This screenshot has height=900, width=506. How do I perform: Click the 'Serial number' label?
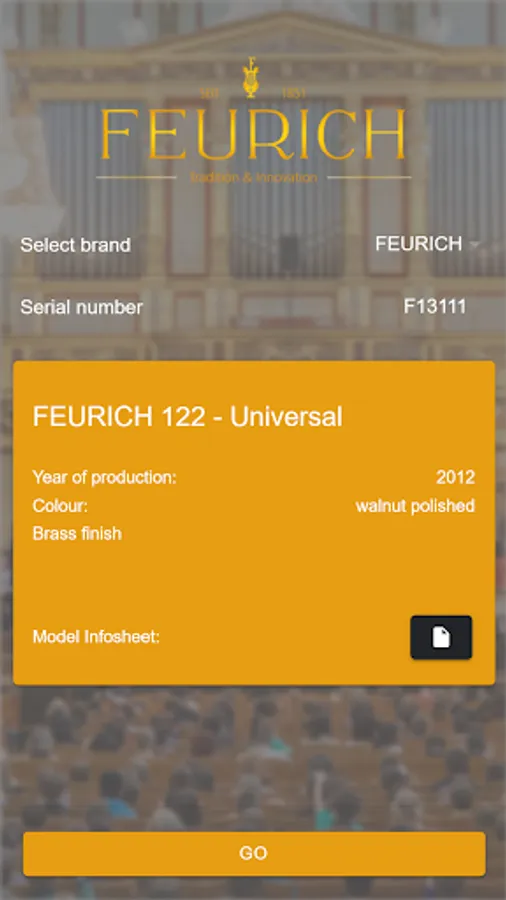click(x=81, y=307)
